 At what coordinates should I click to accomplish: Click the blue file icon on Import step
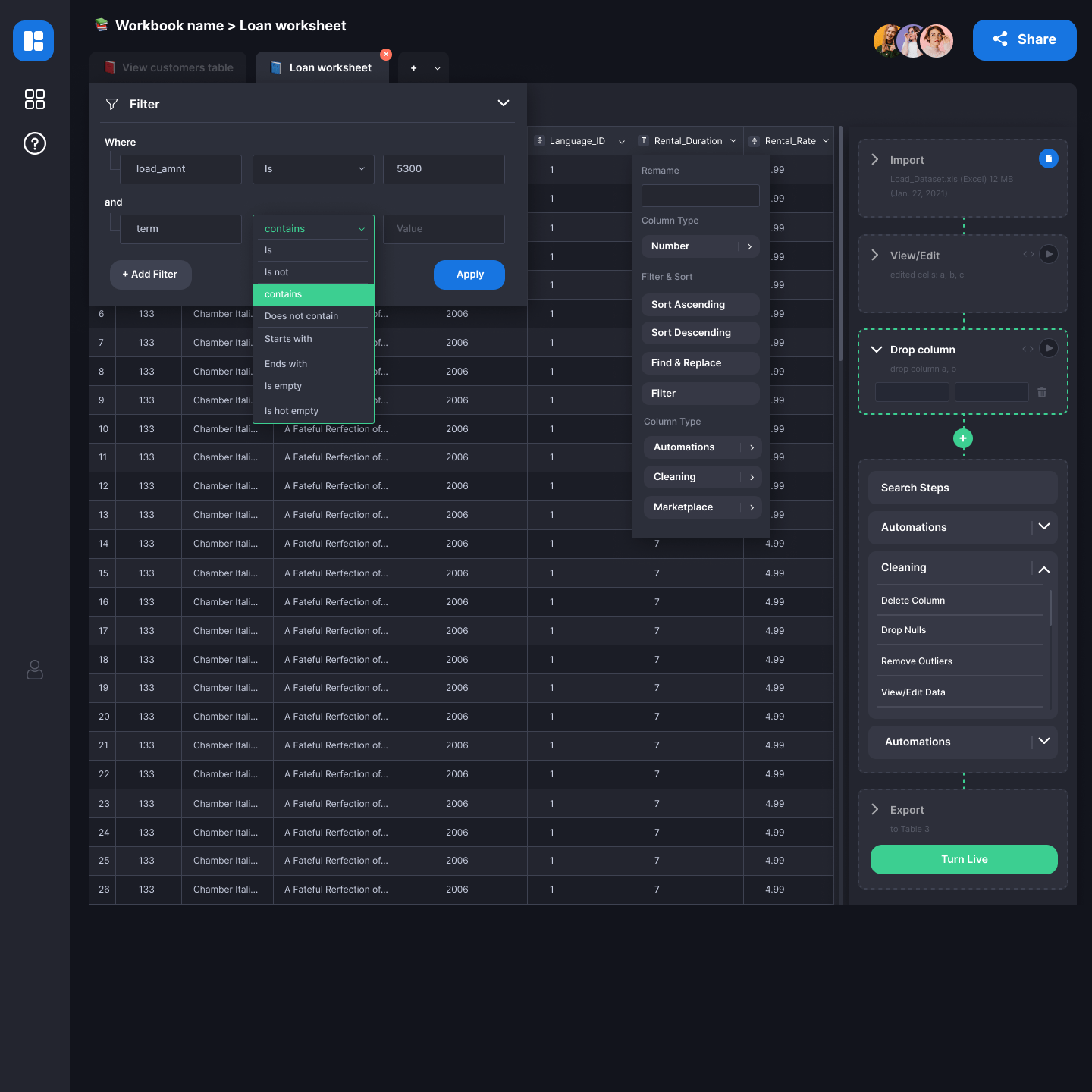pos(1048,158)
